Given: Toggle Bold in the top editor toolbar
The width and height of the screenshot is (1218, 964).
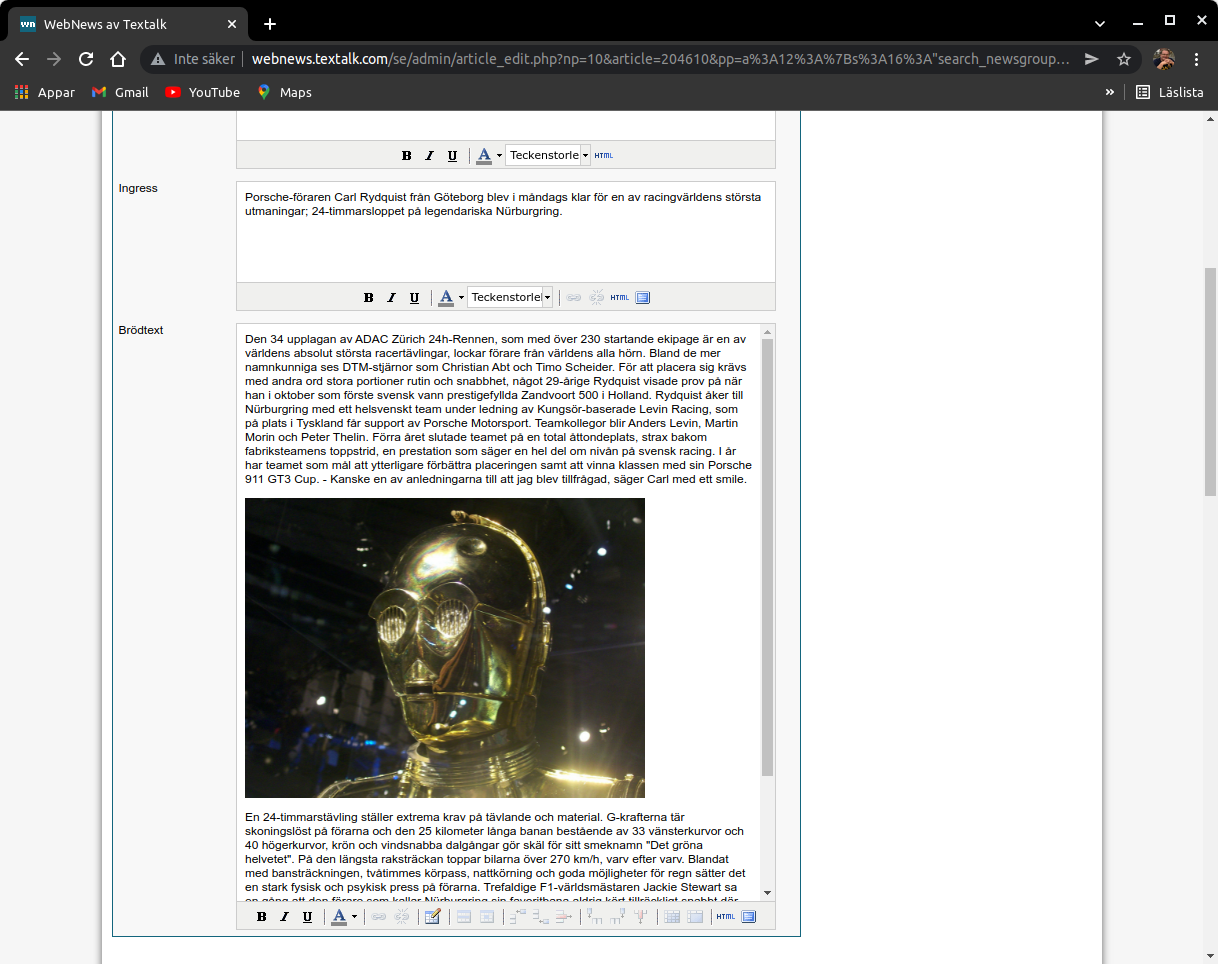Looking at the screenshot, I should tap(407, 155).
